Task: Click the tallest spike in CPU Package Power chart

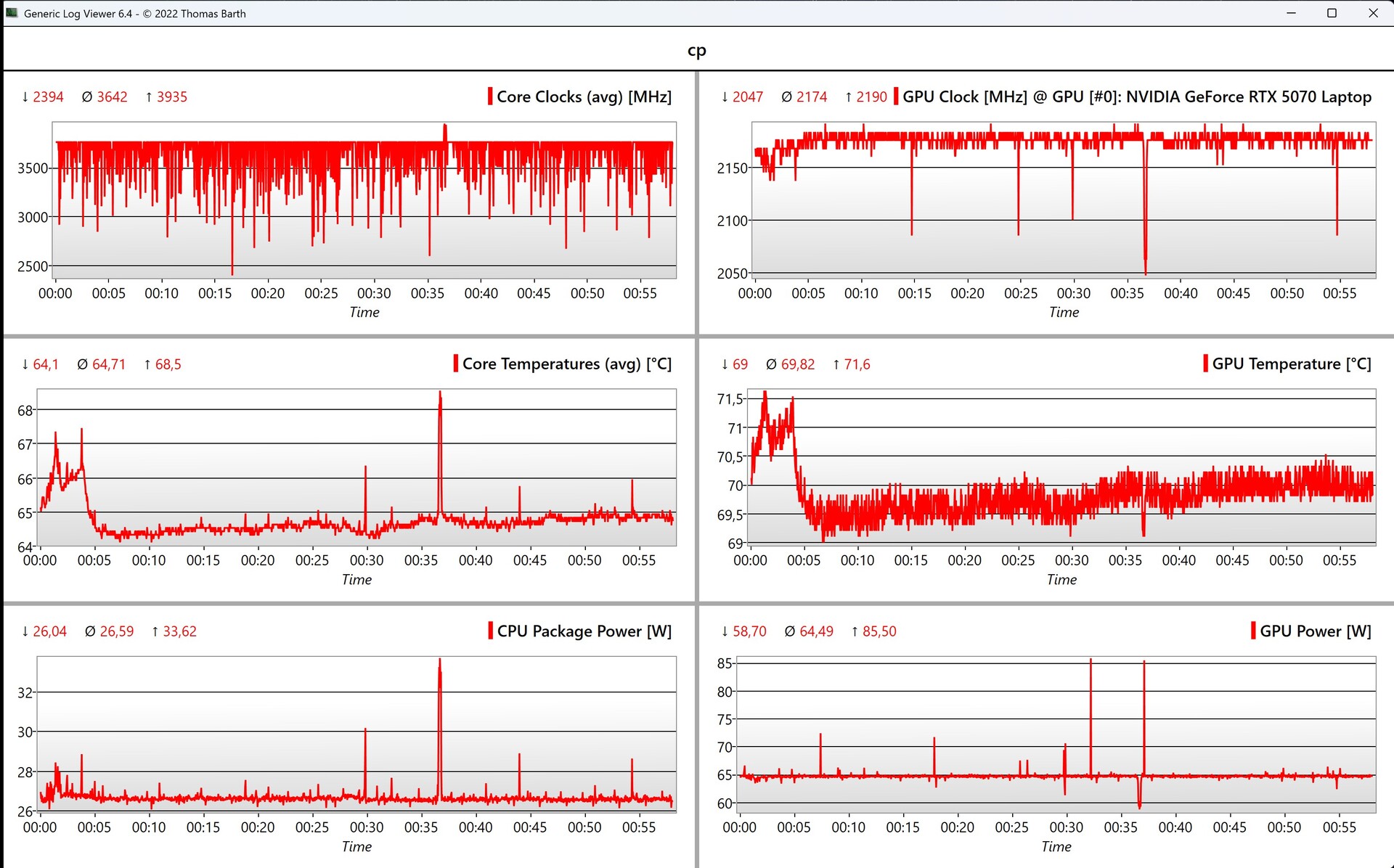Action: click(440, 664)
